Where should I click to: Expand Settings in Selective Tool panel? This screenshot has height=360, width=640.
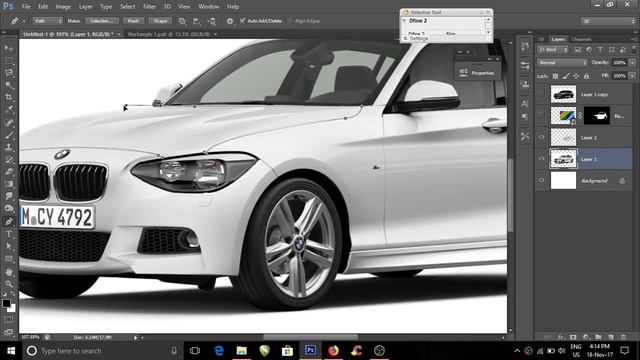pos(406,38)
